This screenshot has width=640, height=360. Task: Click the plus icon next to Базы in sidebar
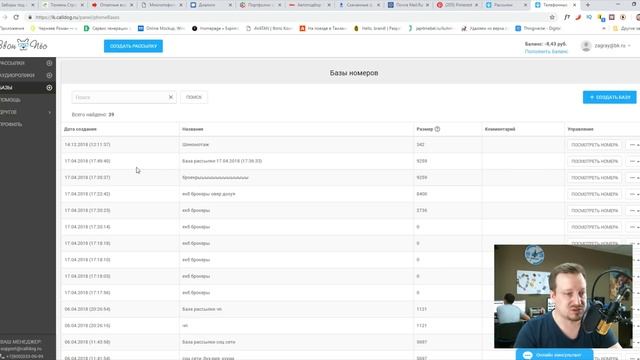tap(49, 88)
